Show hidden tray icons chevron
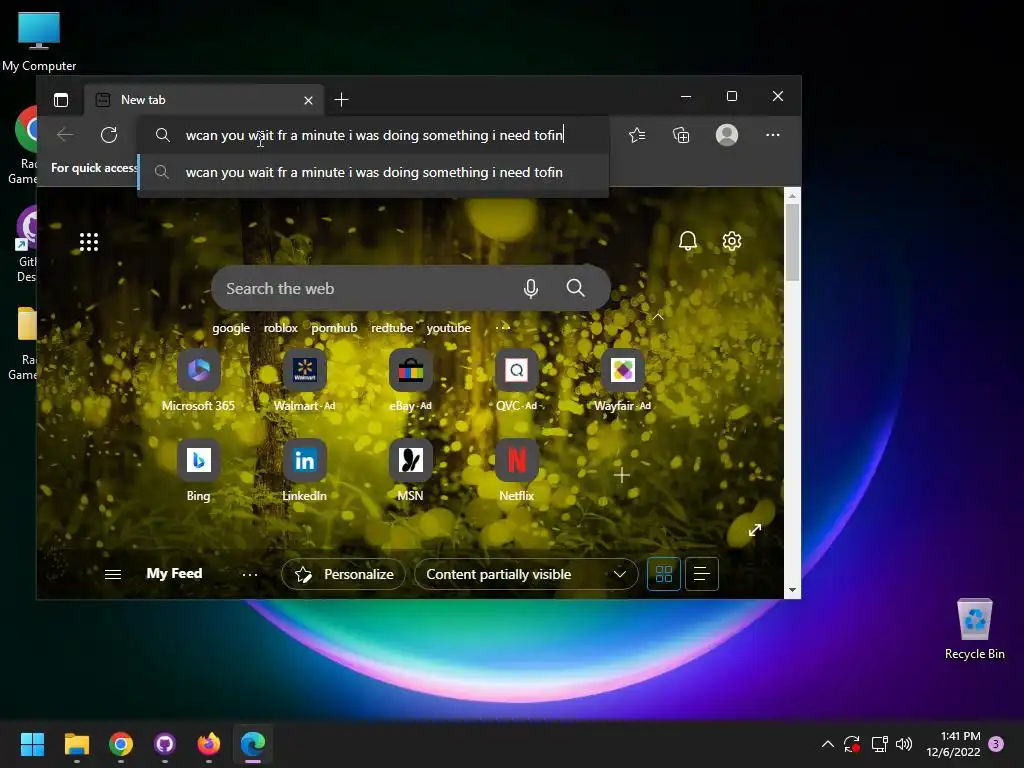This screenshot has height=768, width=1024. click(x=827, y=744)
